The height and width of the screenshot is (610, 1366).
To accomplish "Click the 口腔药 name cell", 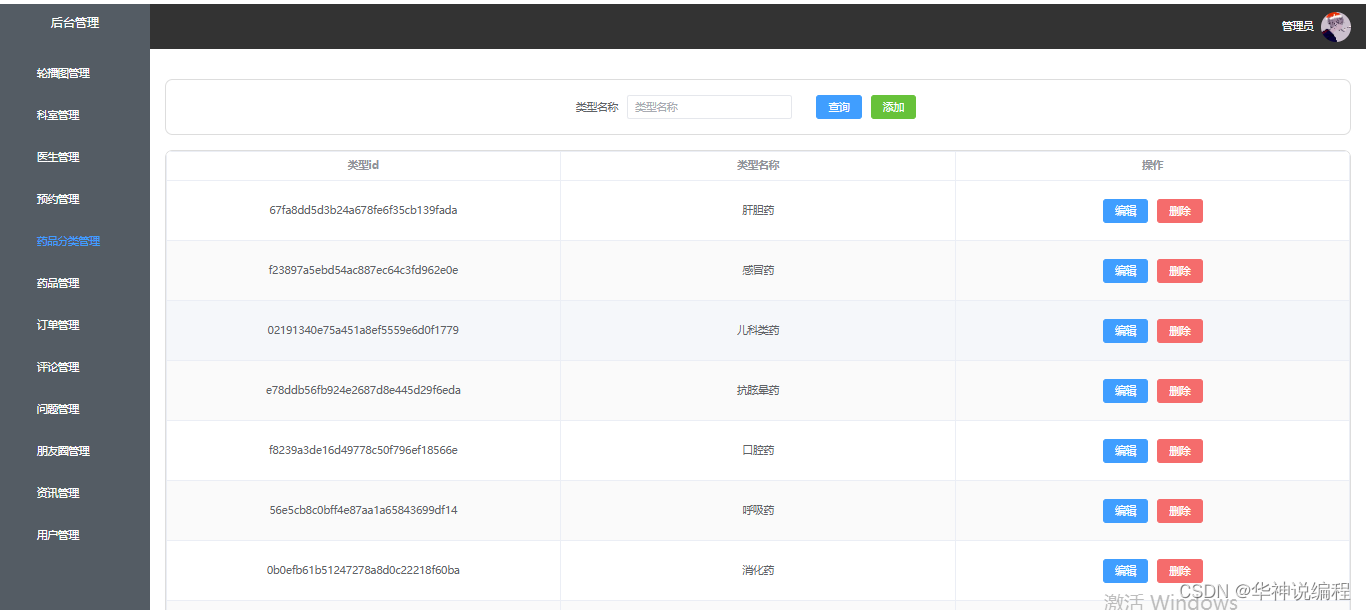I will tap(758, 451).
